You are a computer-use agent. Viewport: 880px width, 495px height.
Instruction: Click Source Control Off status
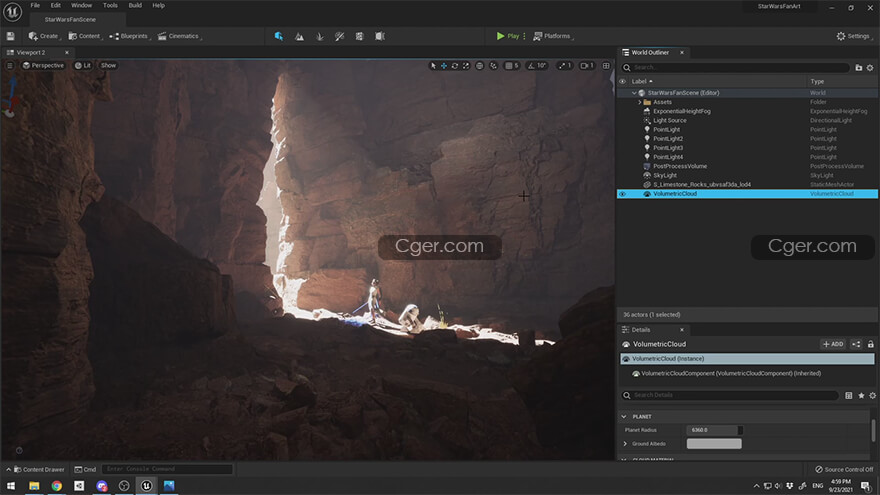pyautogui.click(x=844, y=470)
